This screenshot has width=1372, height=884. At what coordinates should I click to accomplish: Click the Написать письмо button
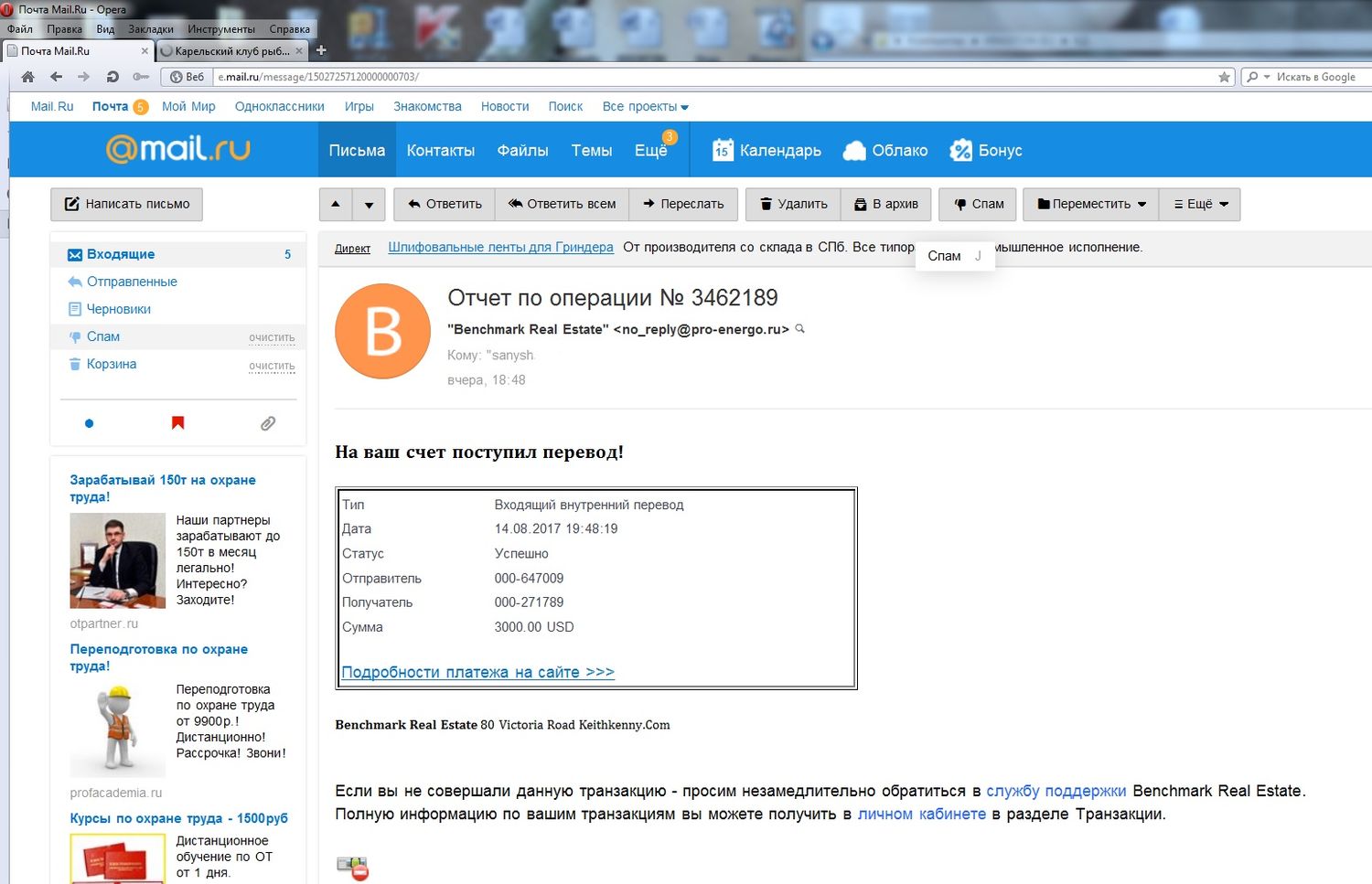tap(126, 204)
